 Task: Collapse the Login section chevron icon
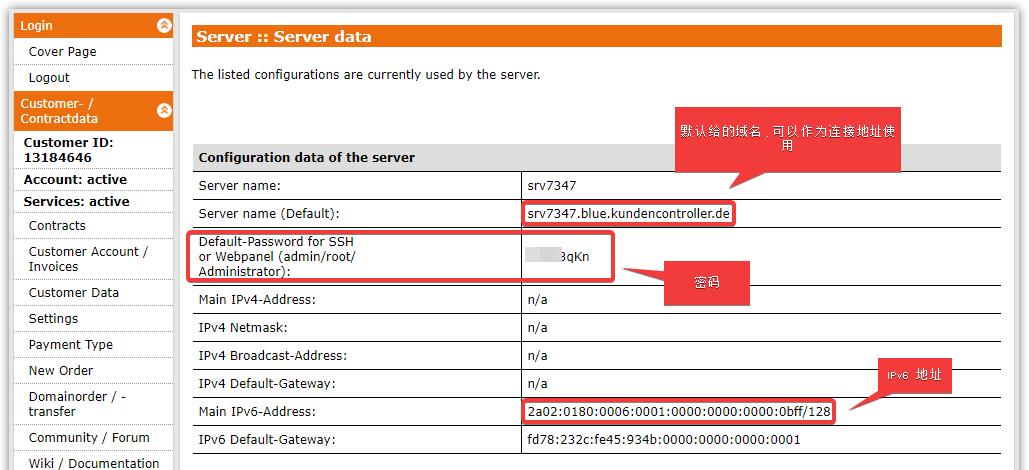164,26
